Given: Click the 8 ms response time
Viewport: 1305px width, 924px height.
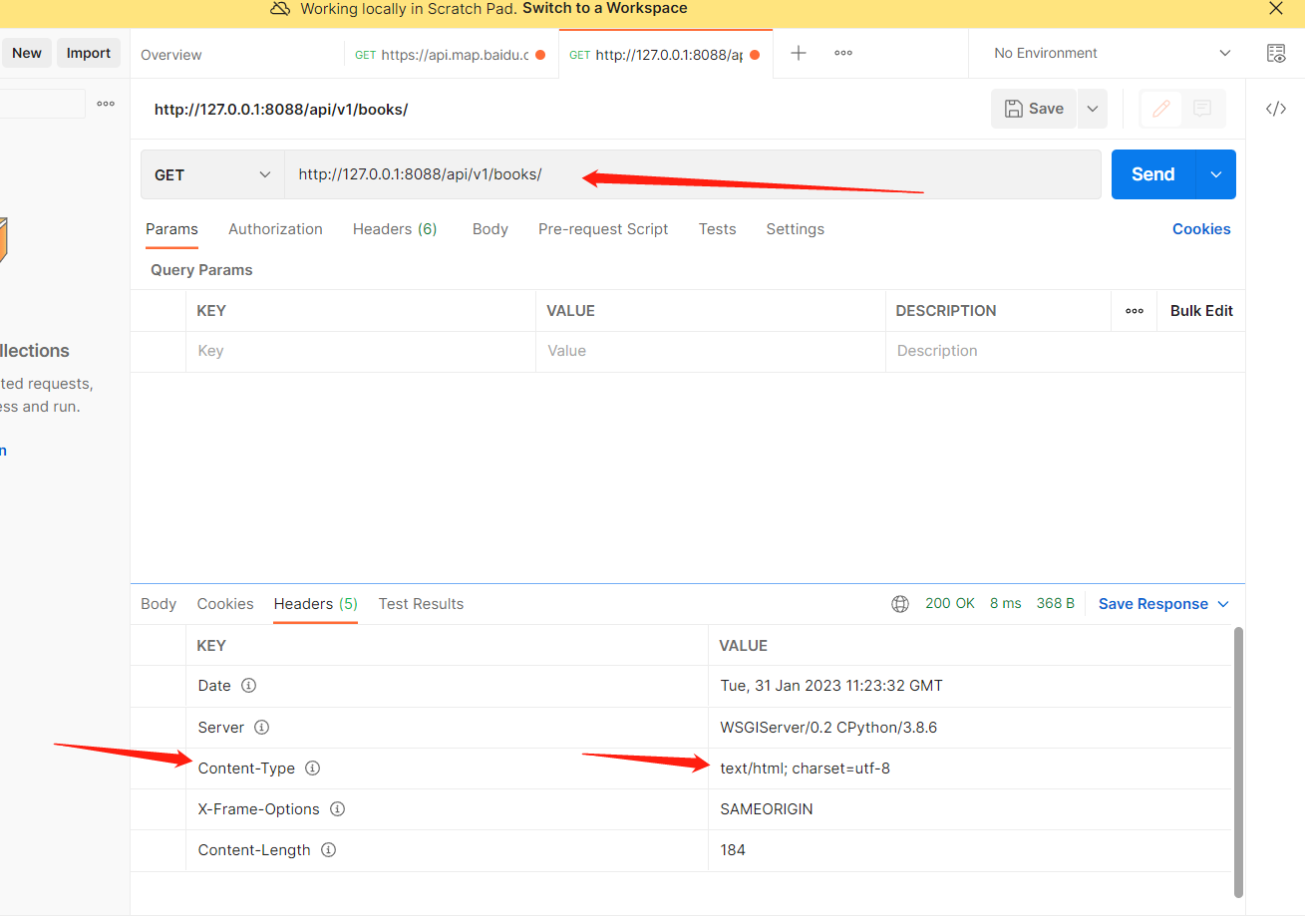Looking at the screenshot, I should pos(1006,603).
